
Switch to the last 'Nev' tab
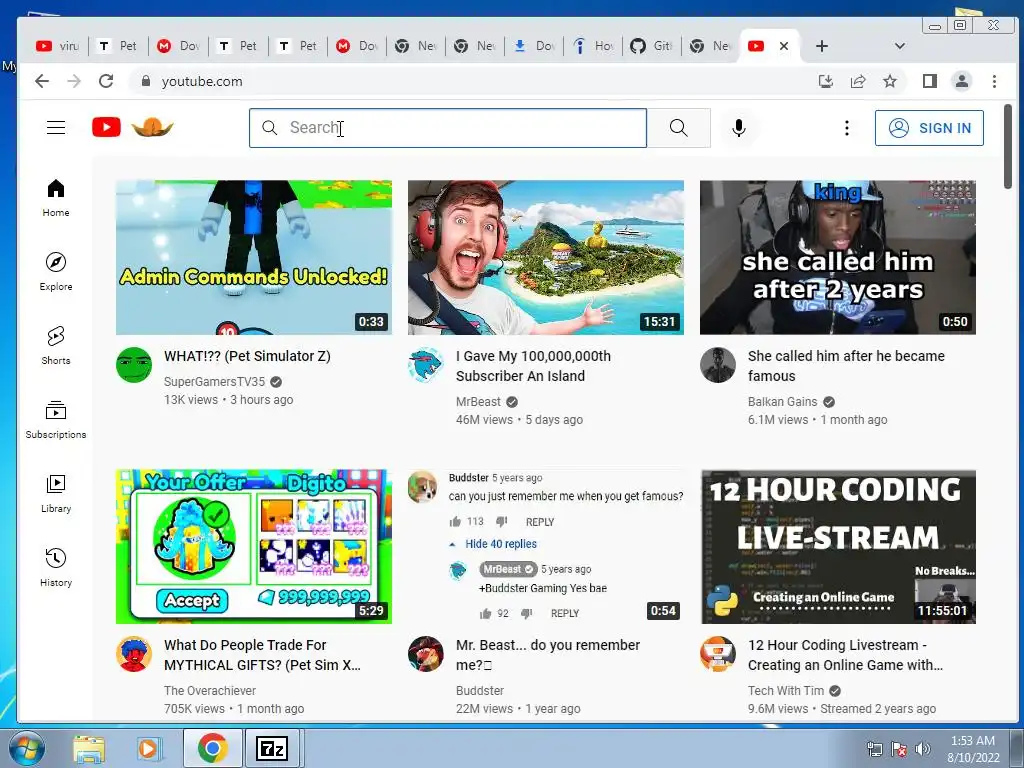(711, 46)
